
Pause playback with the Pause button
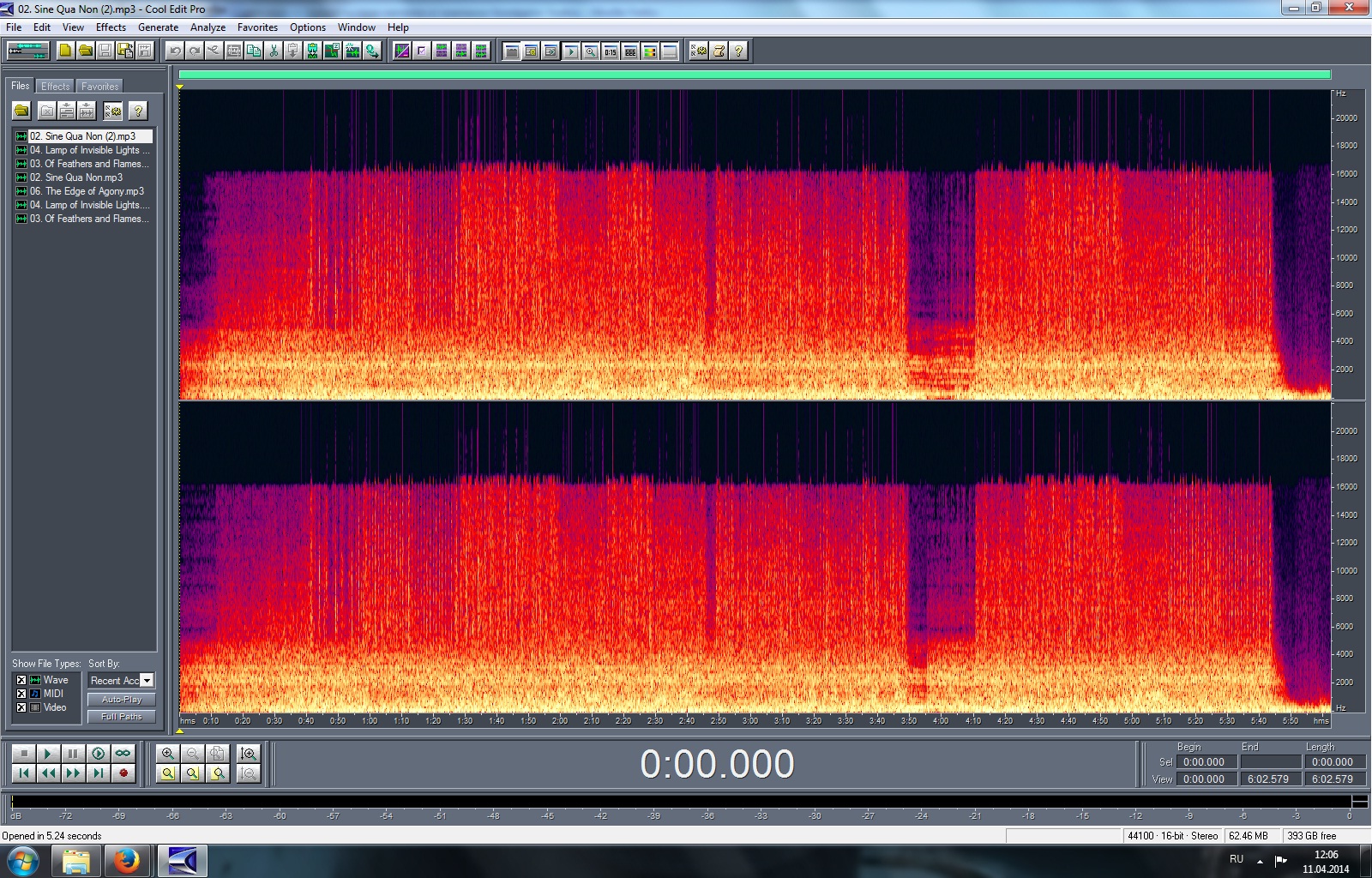coord(74,754)
